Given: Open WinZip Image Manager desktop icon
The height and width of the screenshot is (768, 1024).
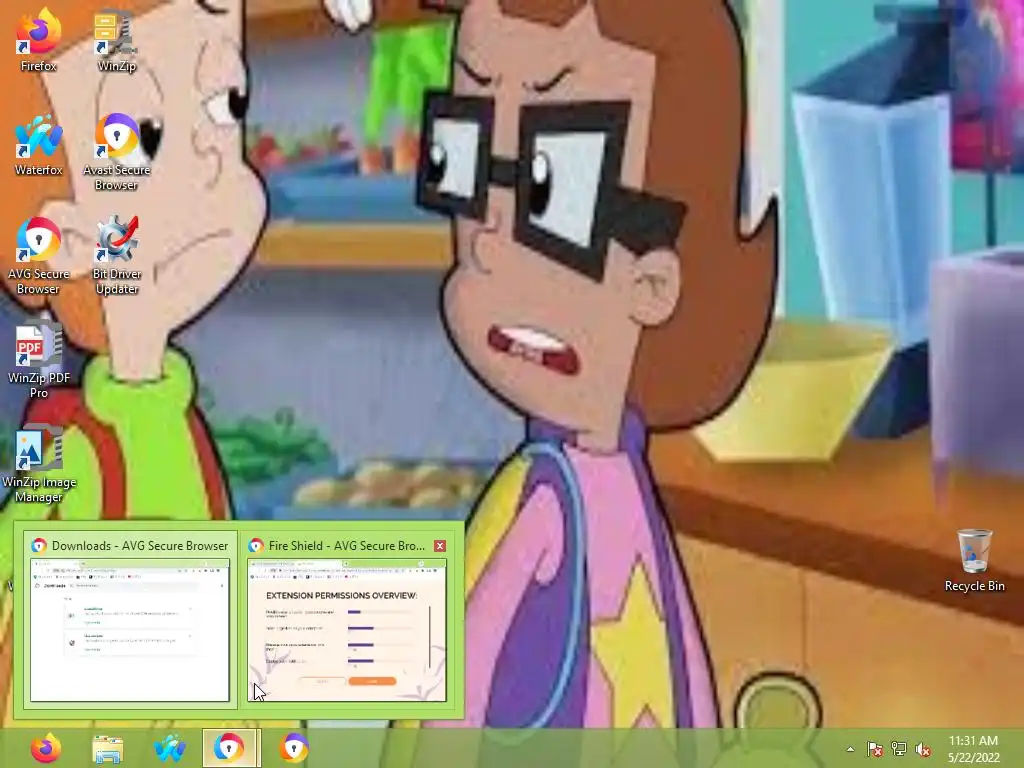Looking at the screenshot, I should click(x=39, y=465).
